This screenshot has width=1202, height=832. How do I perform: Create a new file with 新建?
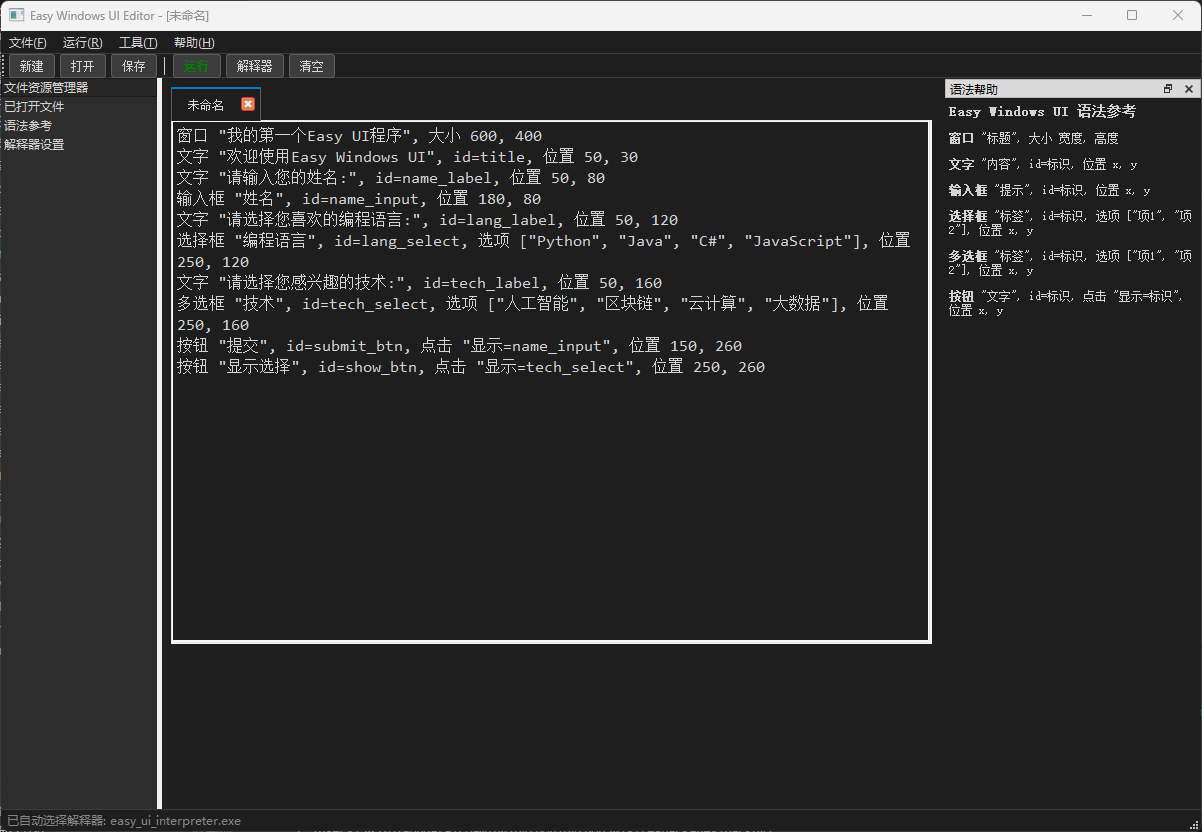pyautogui.click(x=31, y=65)
